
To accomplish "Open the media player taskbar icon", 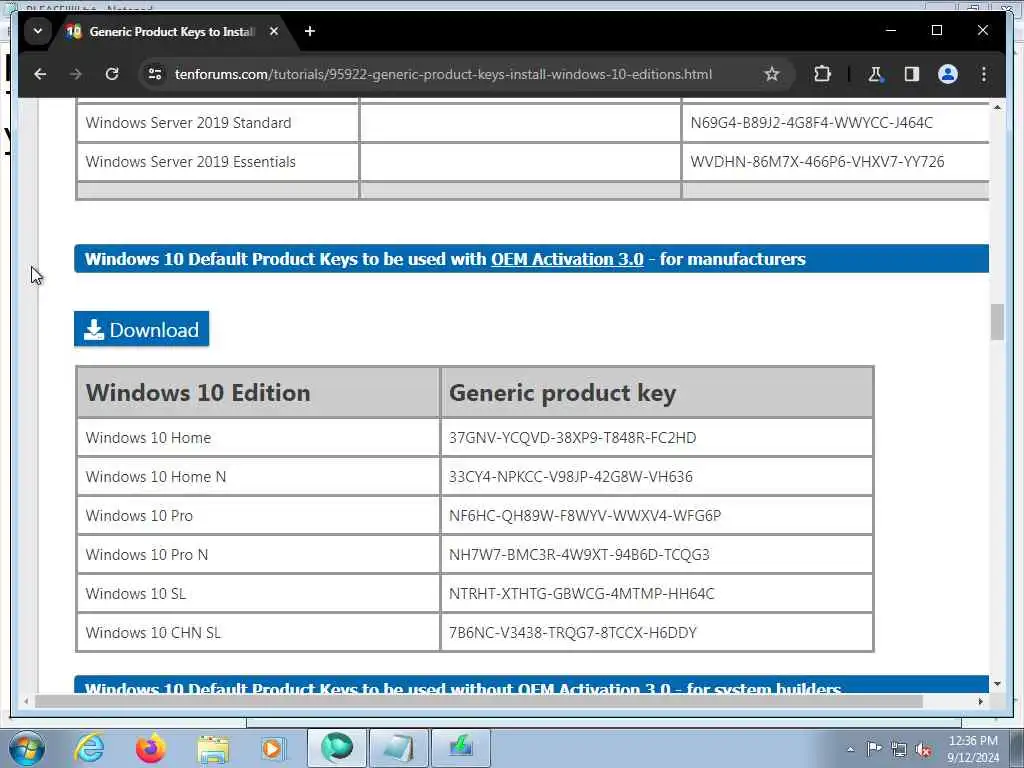I will click(272, 748).
